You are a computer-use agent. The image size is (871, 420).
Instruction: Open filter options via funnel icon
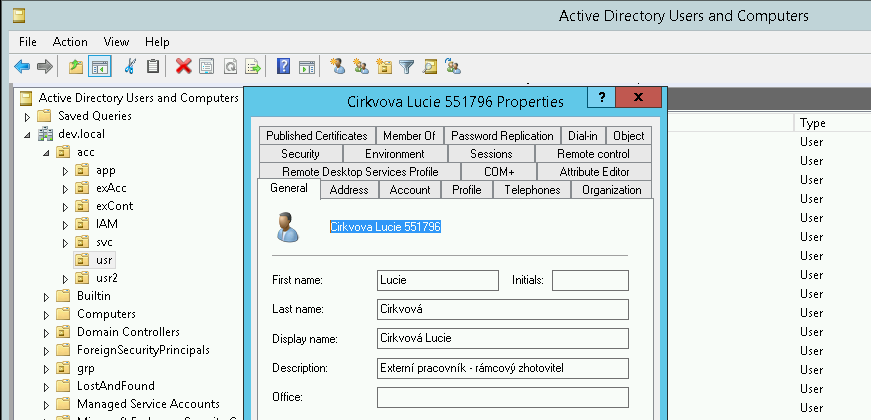click(x=407, y=67)
